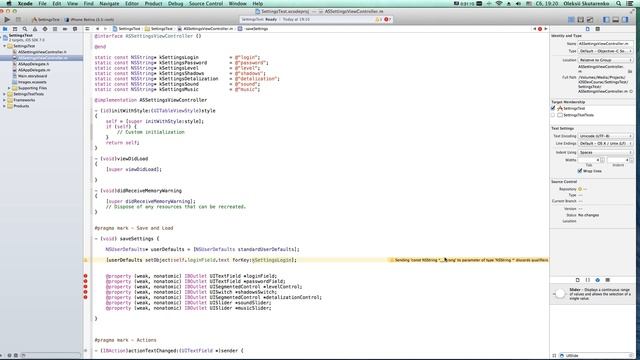Open the Text Encoding dropdown
Image resolution: width=640 pixels, height=360 pixels.
[x=605, y=136]
